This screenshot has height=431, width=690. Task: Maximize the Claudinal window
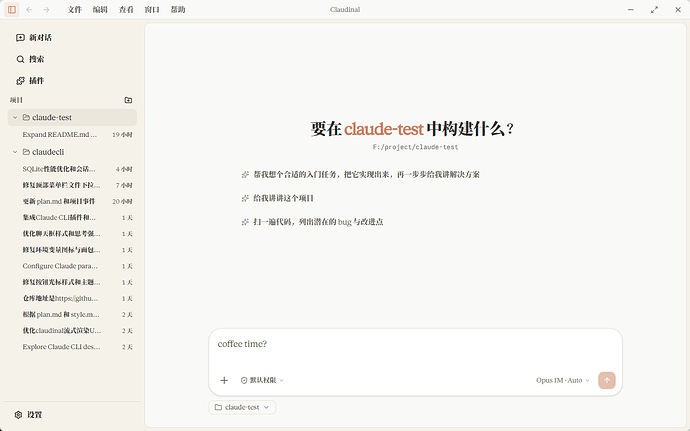[654, 9]
